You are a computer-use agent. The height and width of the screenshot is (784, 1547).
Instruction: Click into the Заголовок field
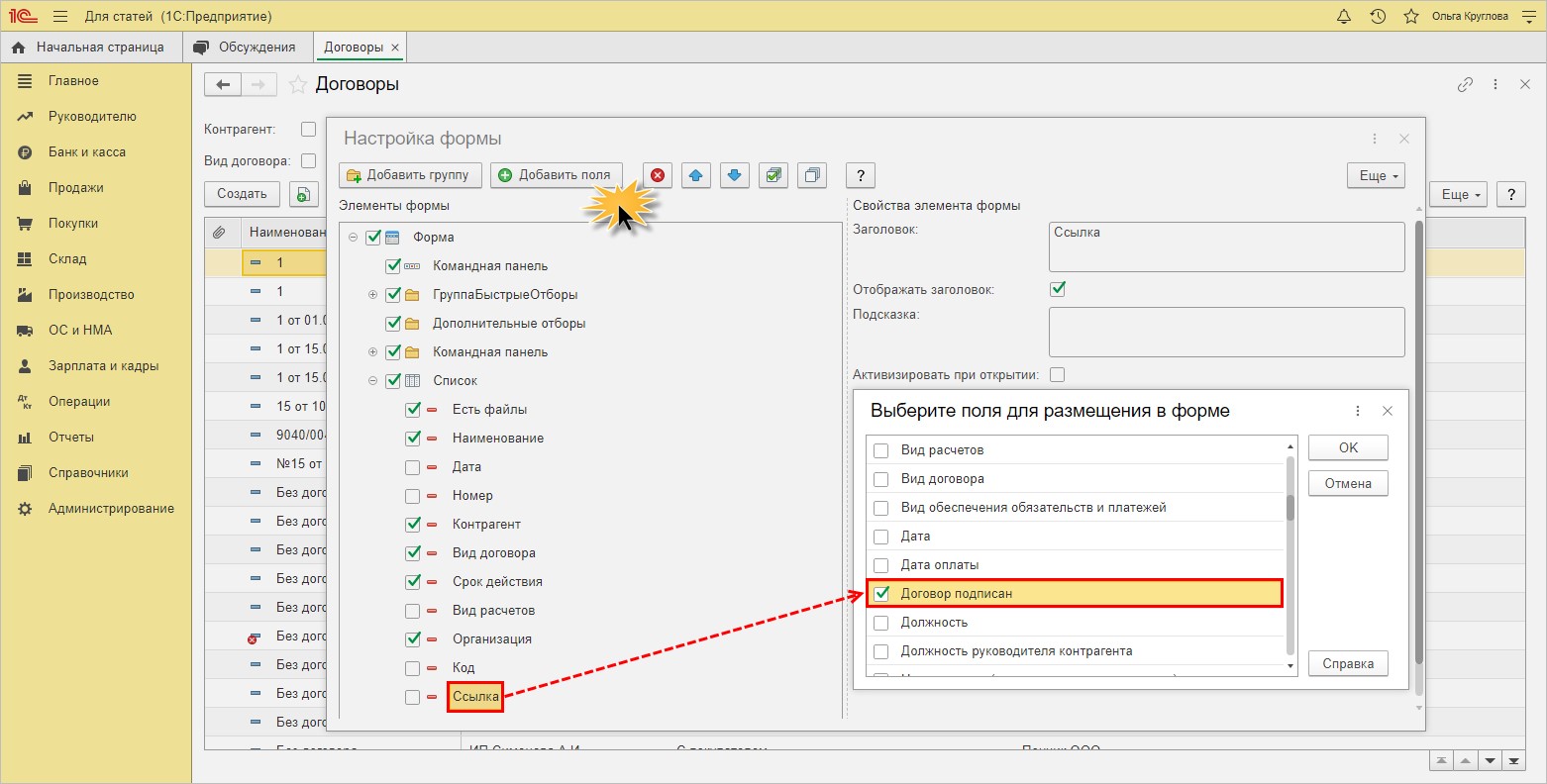(x=1226, y=246)
